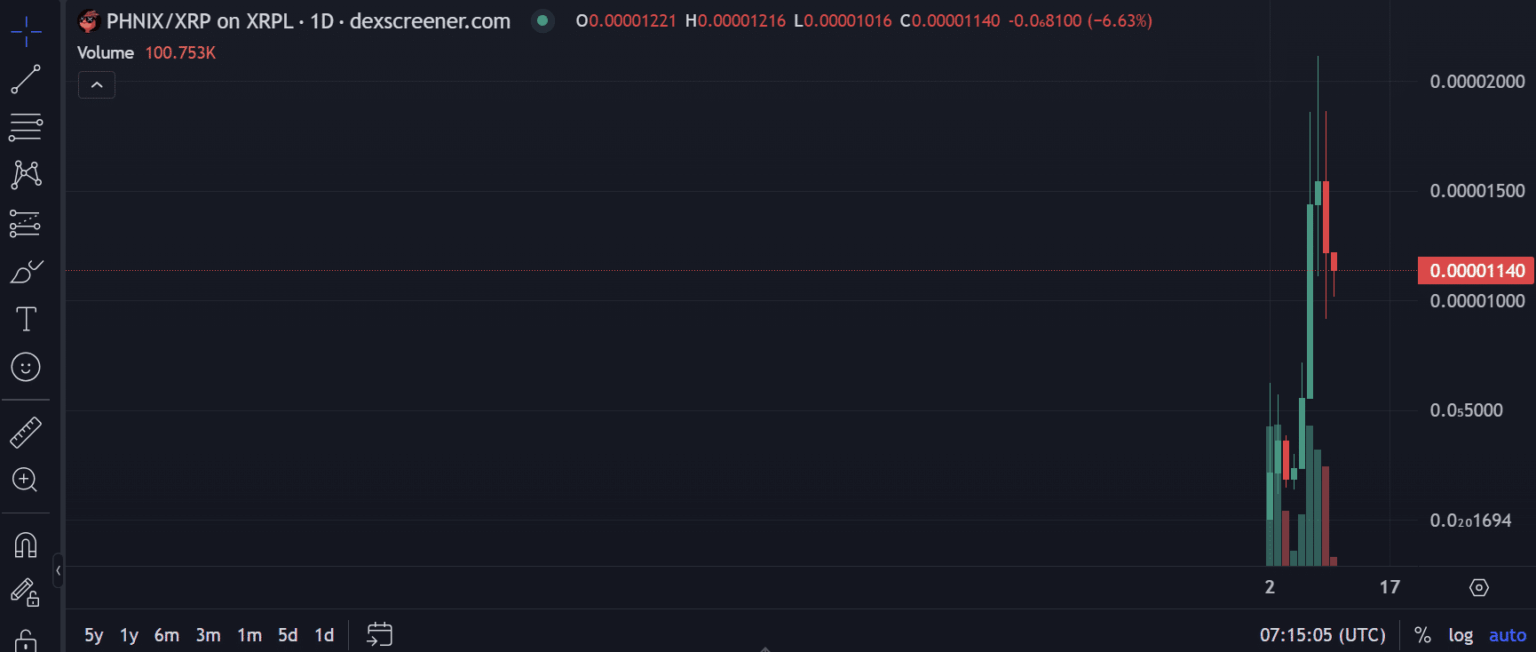The image size is (1536, 652).
Task: Toggle log scale mode
Action: click(1461, 635)
